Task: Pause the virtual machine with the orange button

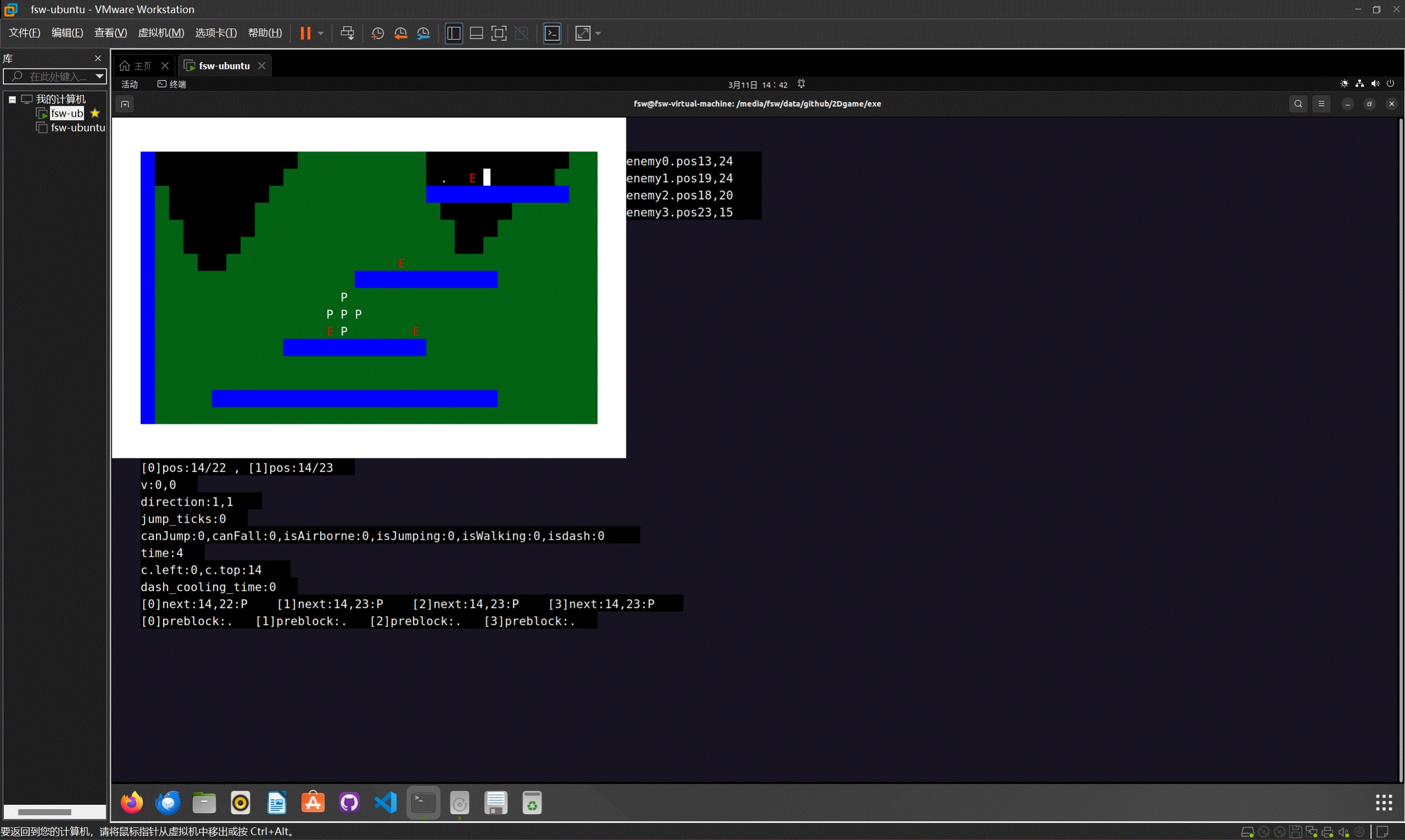Action: (305, 33)
